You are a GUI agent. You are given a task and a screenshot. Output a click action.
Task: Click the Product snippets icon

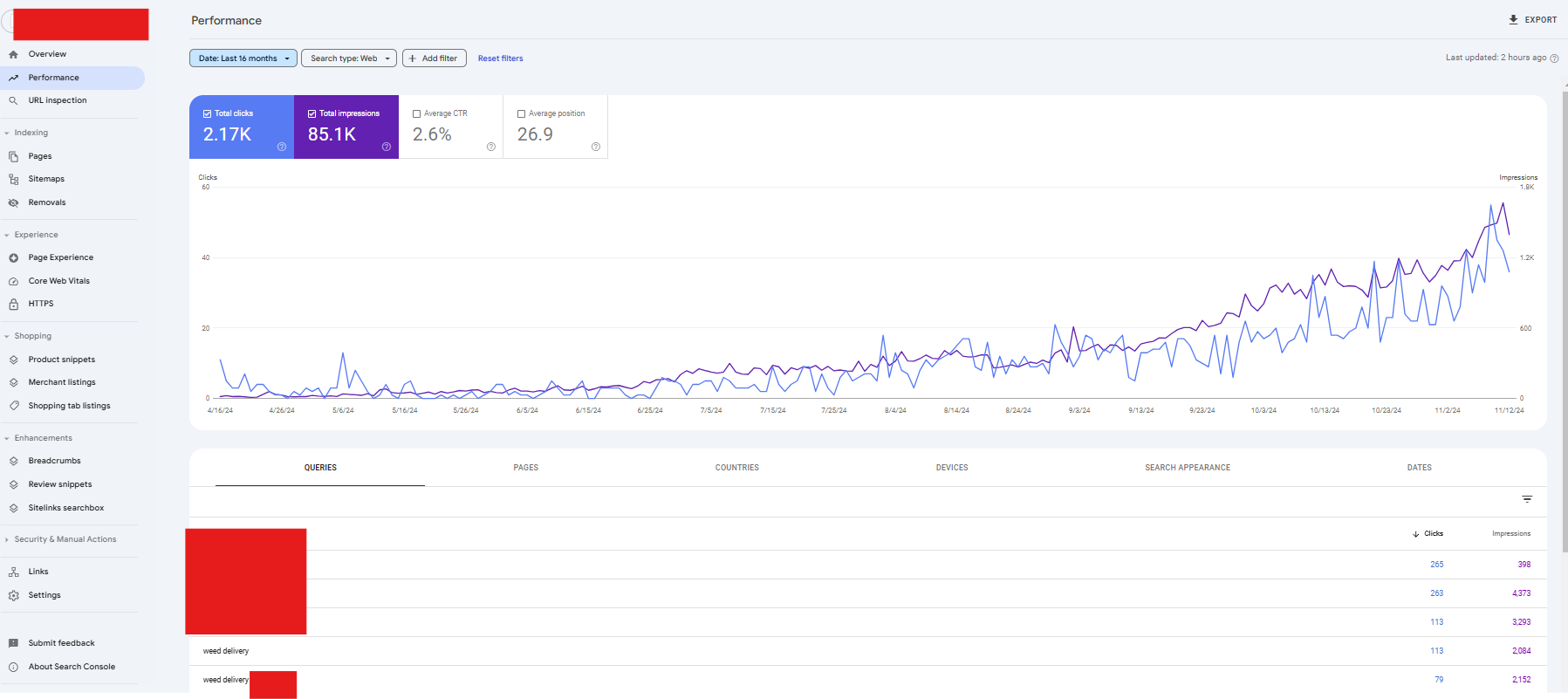(13, 360)
